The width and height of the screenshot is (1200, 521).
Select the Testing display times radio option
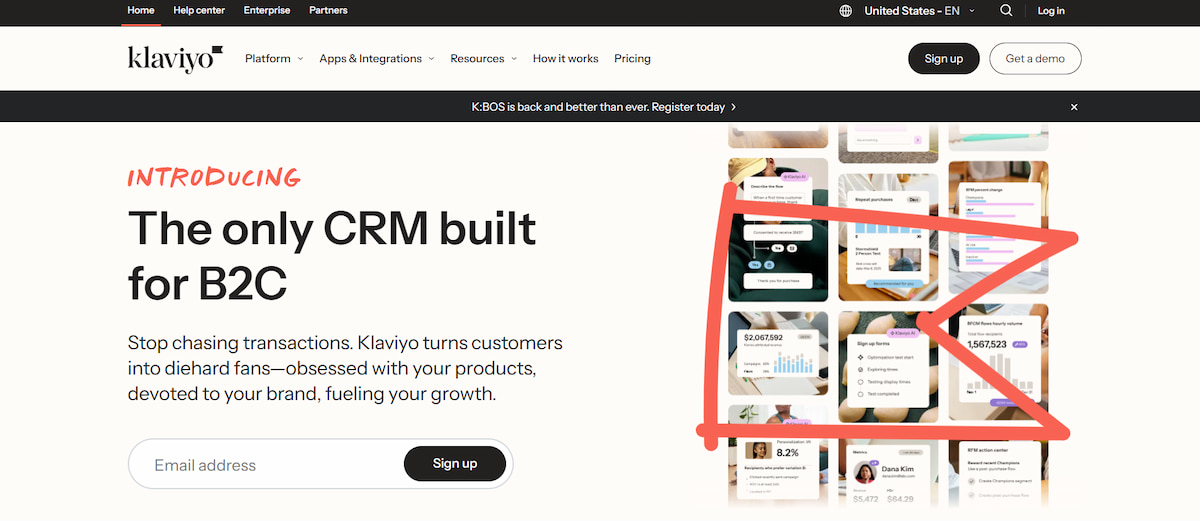click(860, 382)
